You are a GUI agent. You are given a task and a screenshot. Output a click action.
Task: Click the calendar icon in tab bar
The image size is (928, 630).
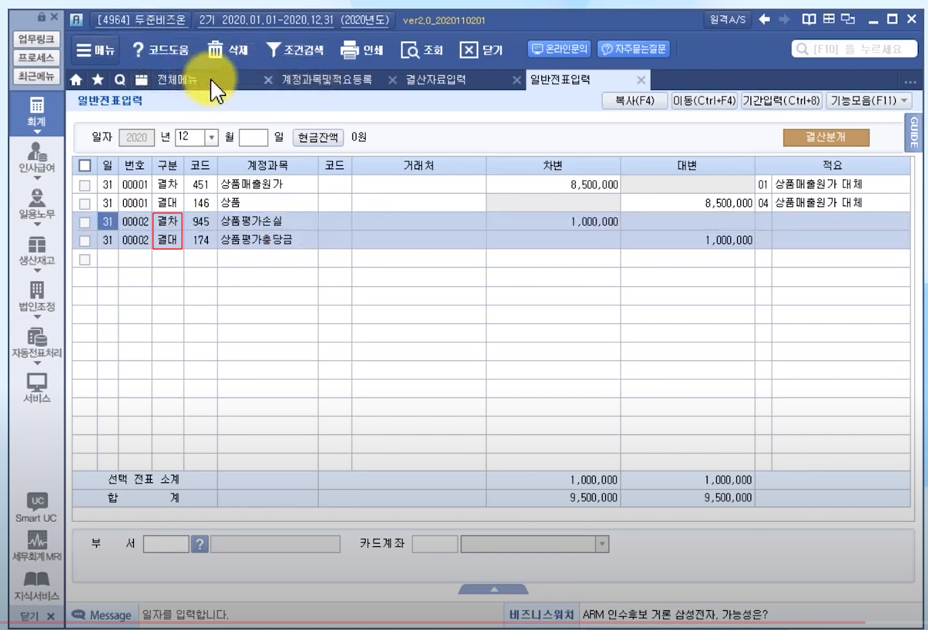141,79
